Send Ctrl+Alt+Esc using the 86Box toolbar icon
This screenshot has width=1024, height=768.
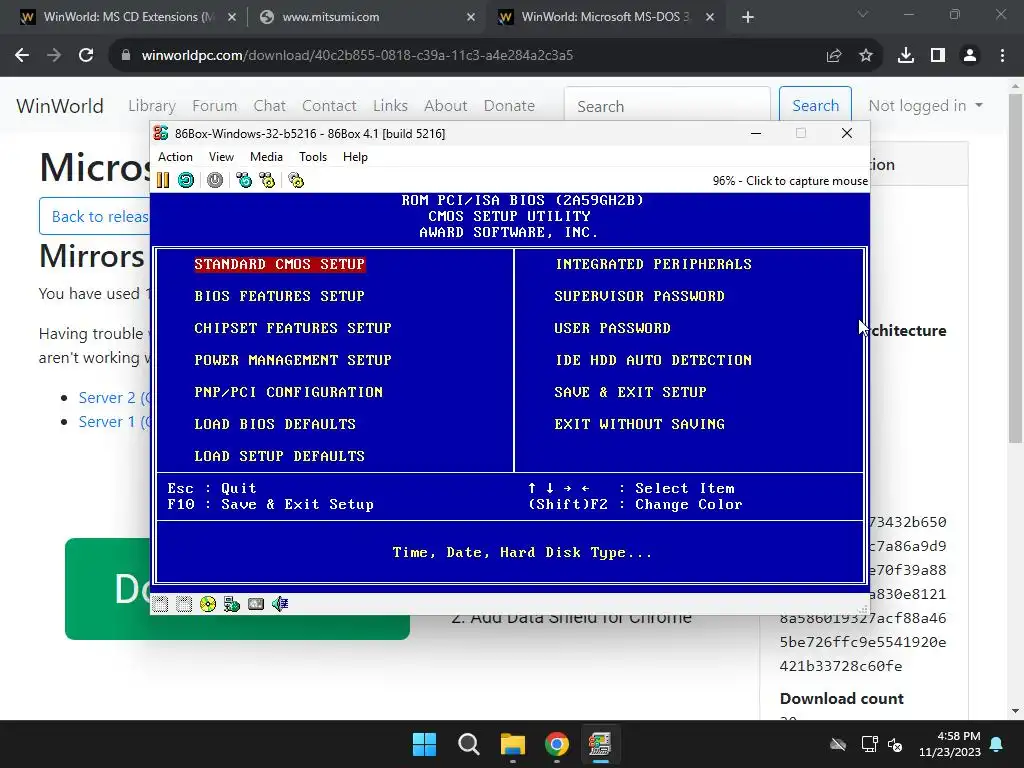pyautogui.click(x=267, y=180)
